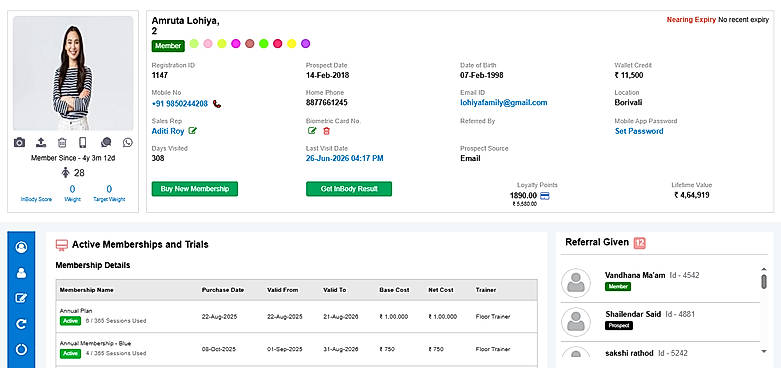Click the Buy New Membership button

click(195, 189)
